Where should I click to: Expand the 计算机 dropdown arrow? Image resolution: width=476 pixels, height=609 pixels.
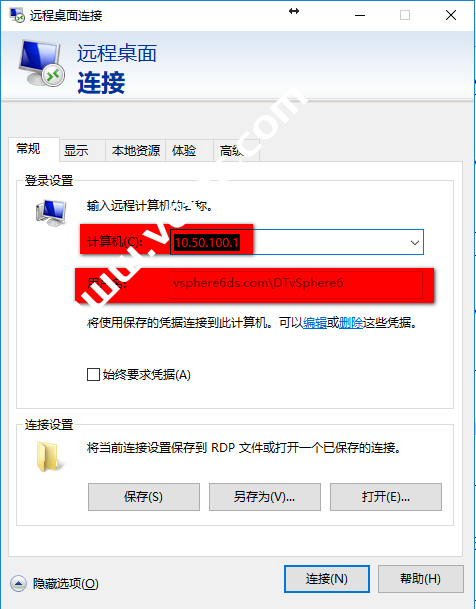click(415, 243)
